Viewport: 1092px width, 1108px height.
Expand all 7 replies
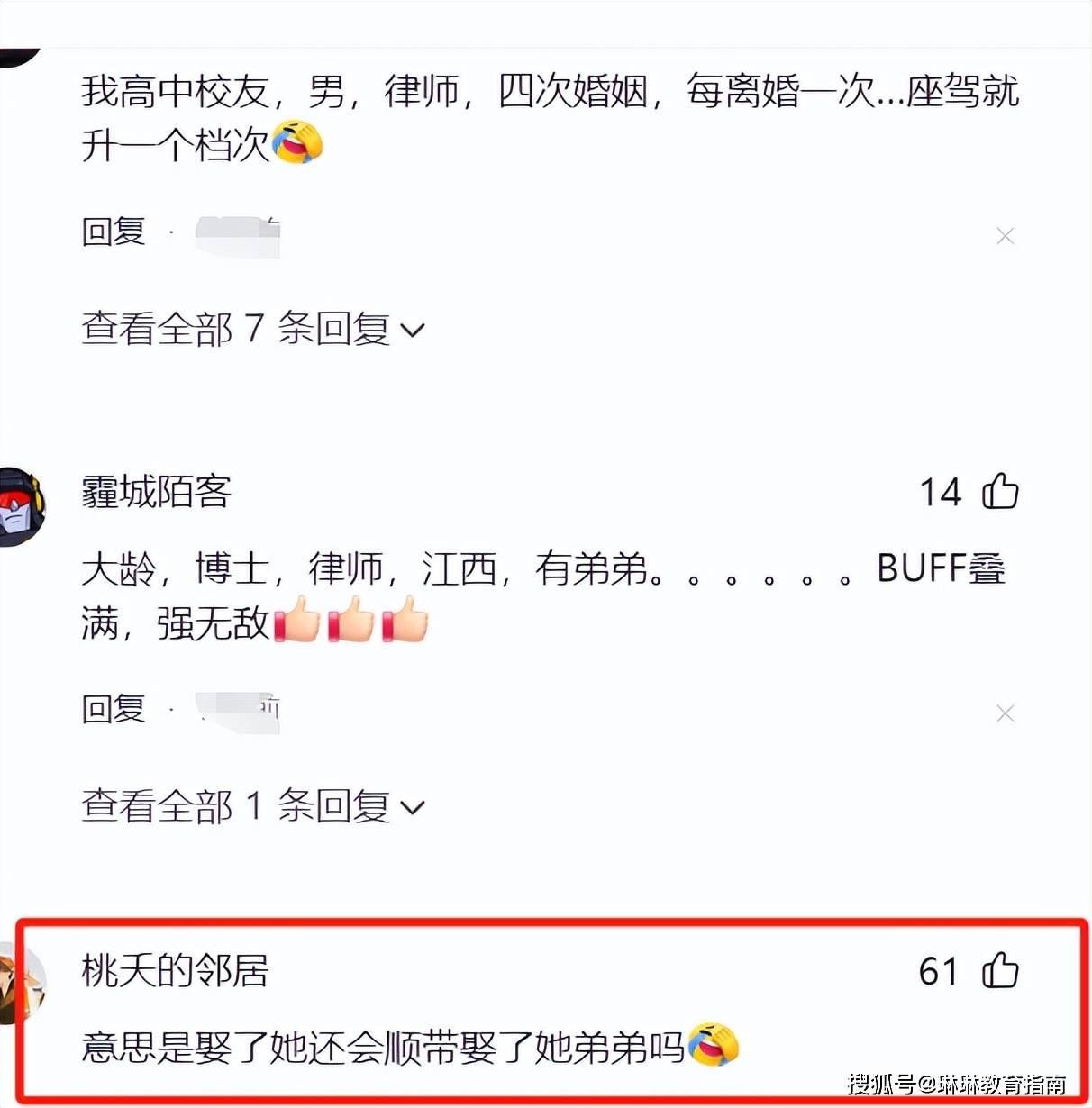tap(252, 329)
